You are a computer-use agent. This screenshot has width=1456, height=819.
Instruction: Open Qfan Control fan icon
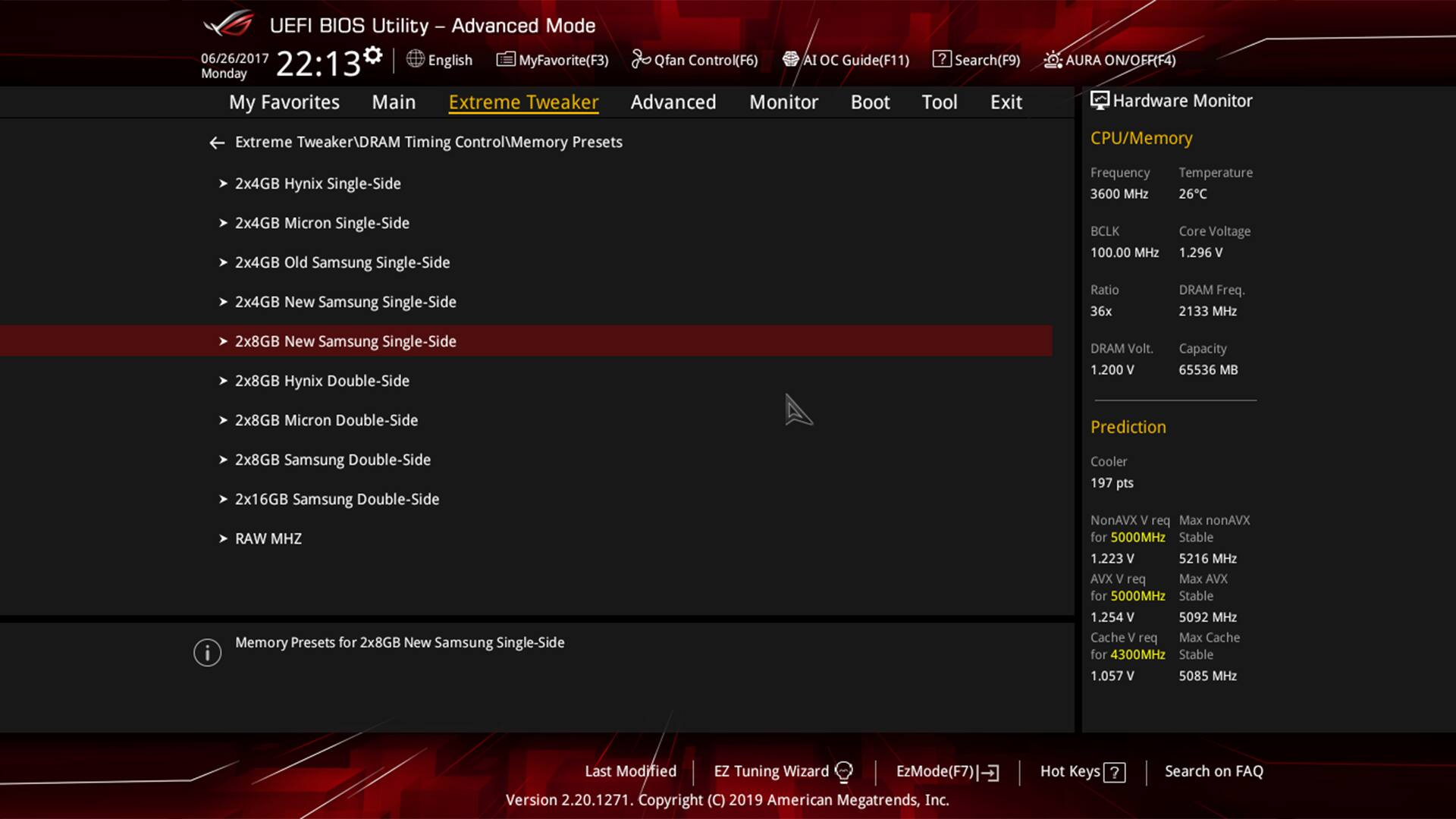pyautogui.click(x=641, y=59)
